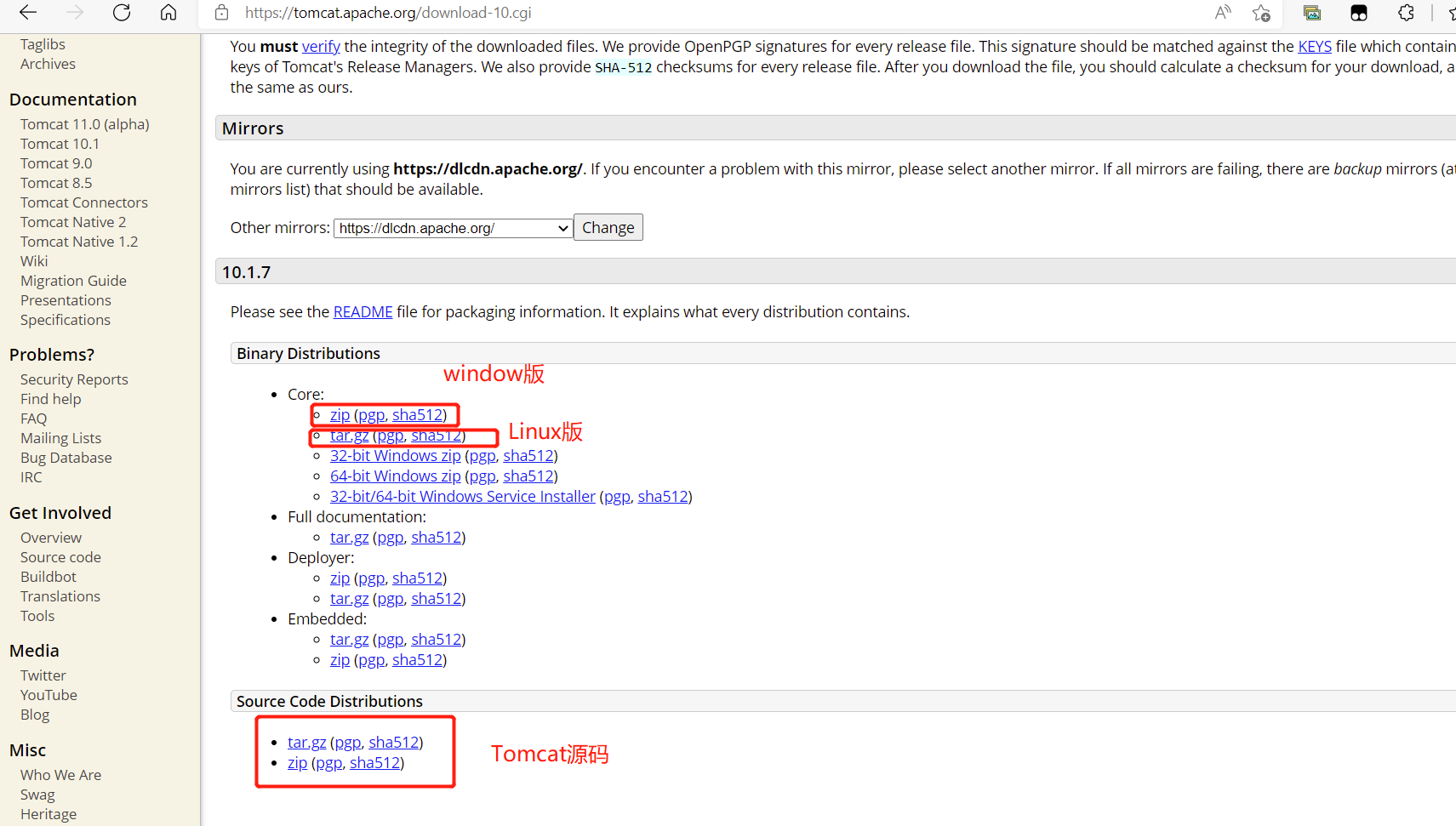This screenshot has width=1456, height=826.
Task: Open Tomcat 10.1 documentation
Action: [x=60, y=144]
